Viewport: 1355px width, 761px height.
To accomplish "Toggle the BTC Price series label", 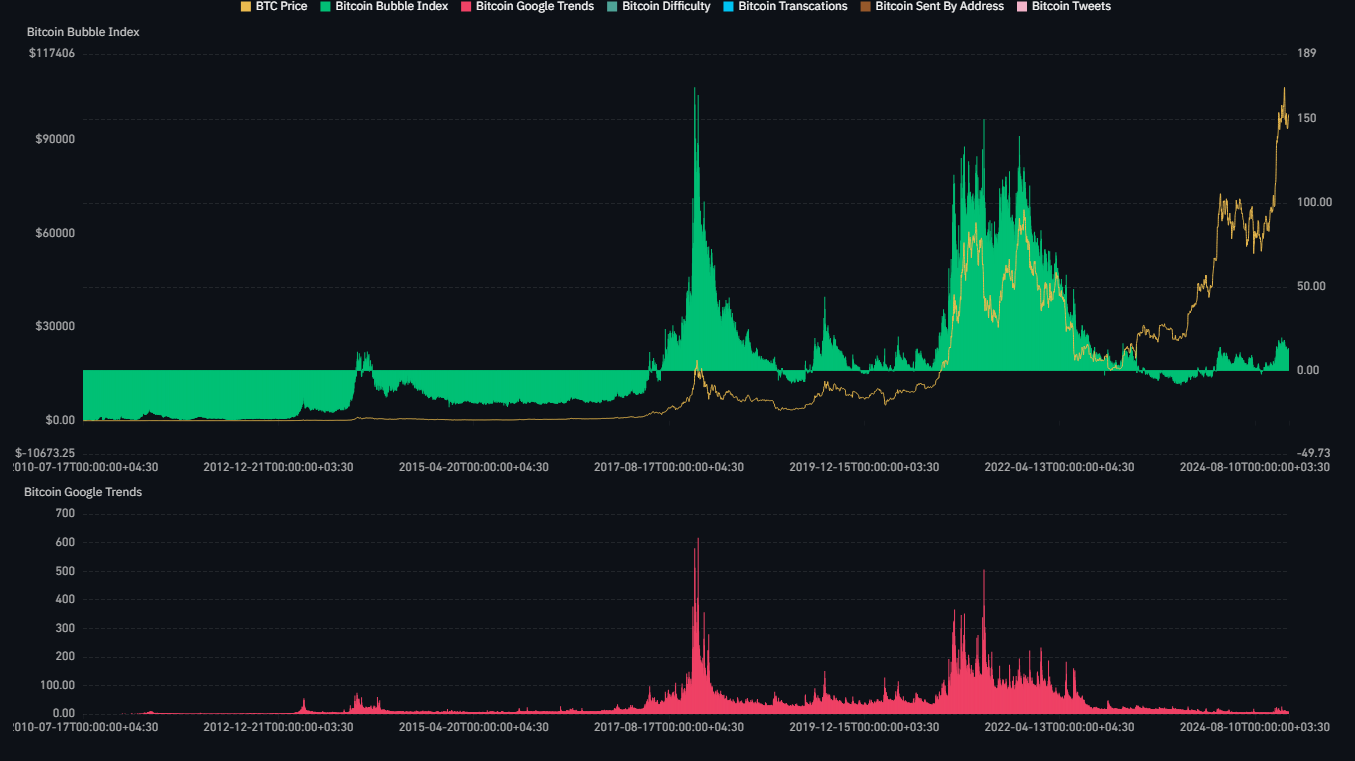I will 281,7.
